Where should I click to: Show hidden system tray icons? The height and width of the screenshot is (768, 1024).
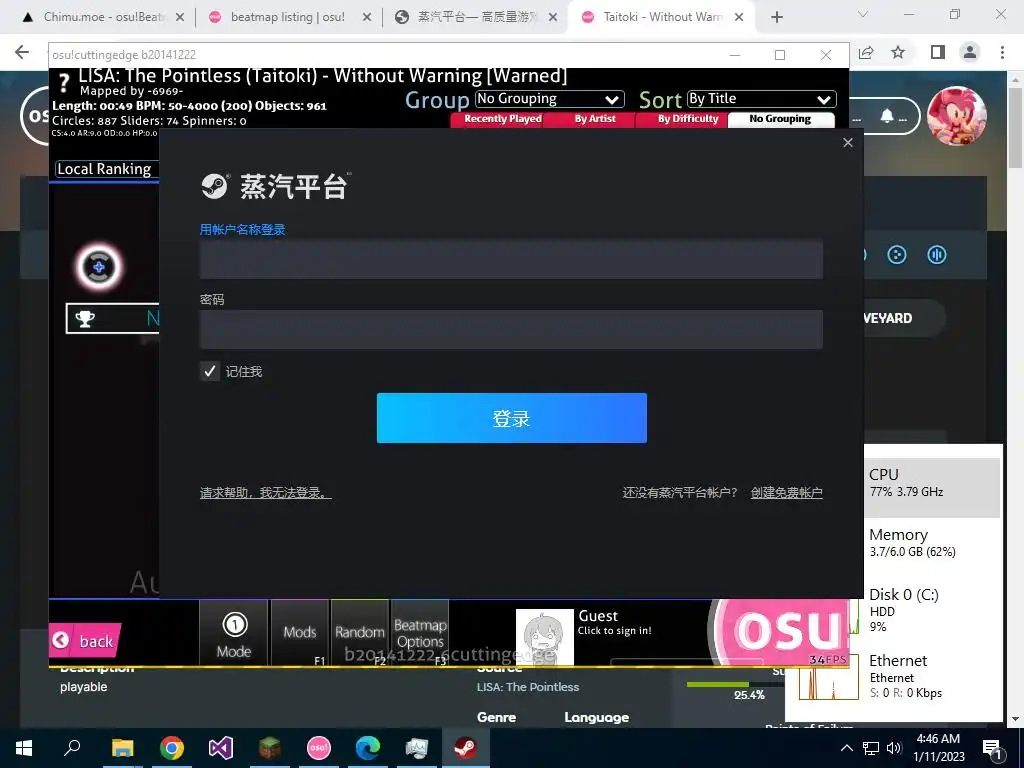[x=846, y=748]
